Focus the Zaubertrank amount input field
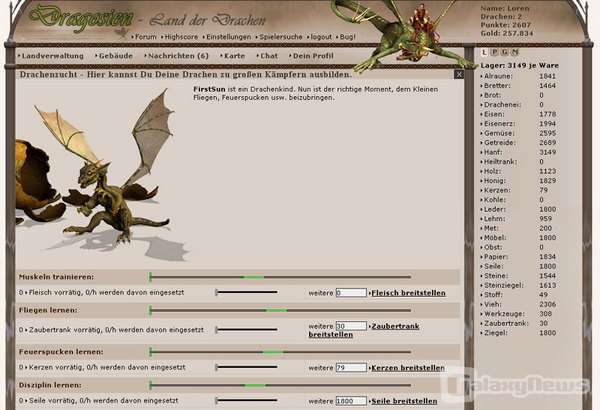 click(351, 326)
